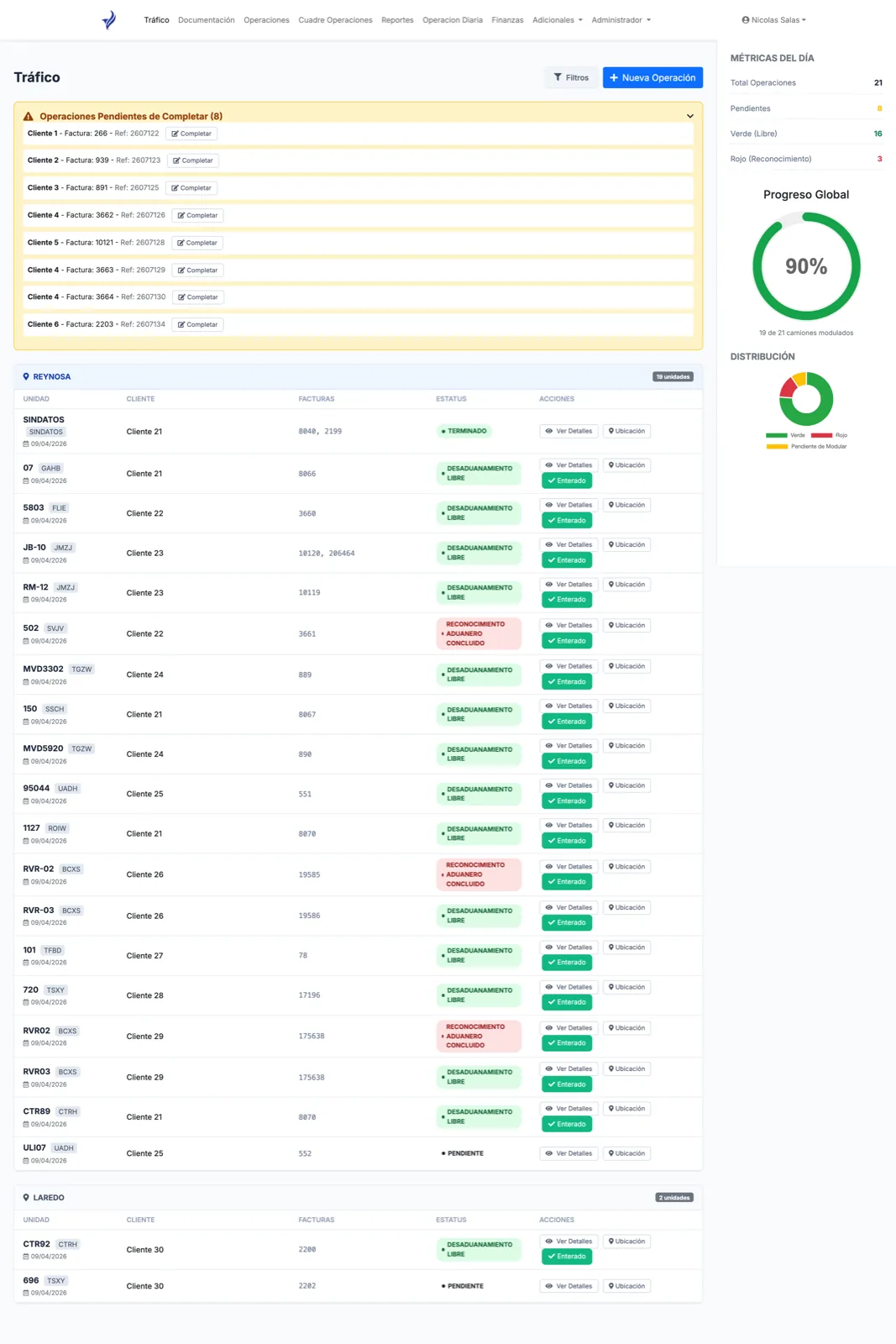Mark unit CTR89 as Enterado
896x1344 pixels.
point(567,1124)
